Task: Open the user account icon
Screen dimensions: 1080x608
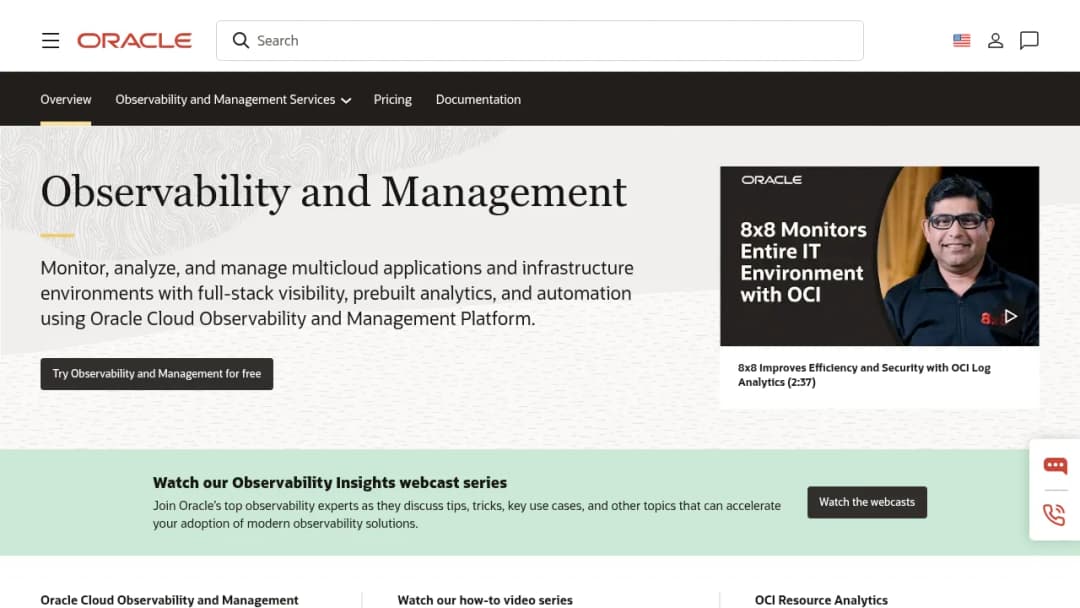Action: pyautogui.click(x=995, y=41)
